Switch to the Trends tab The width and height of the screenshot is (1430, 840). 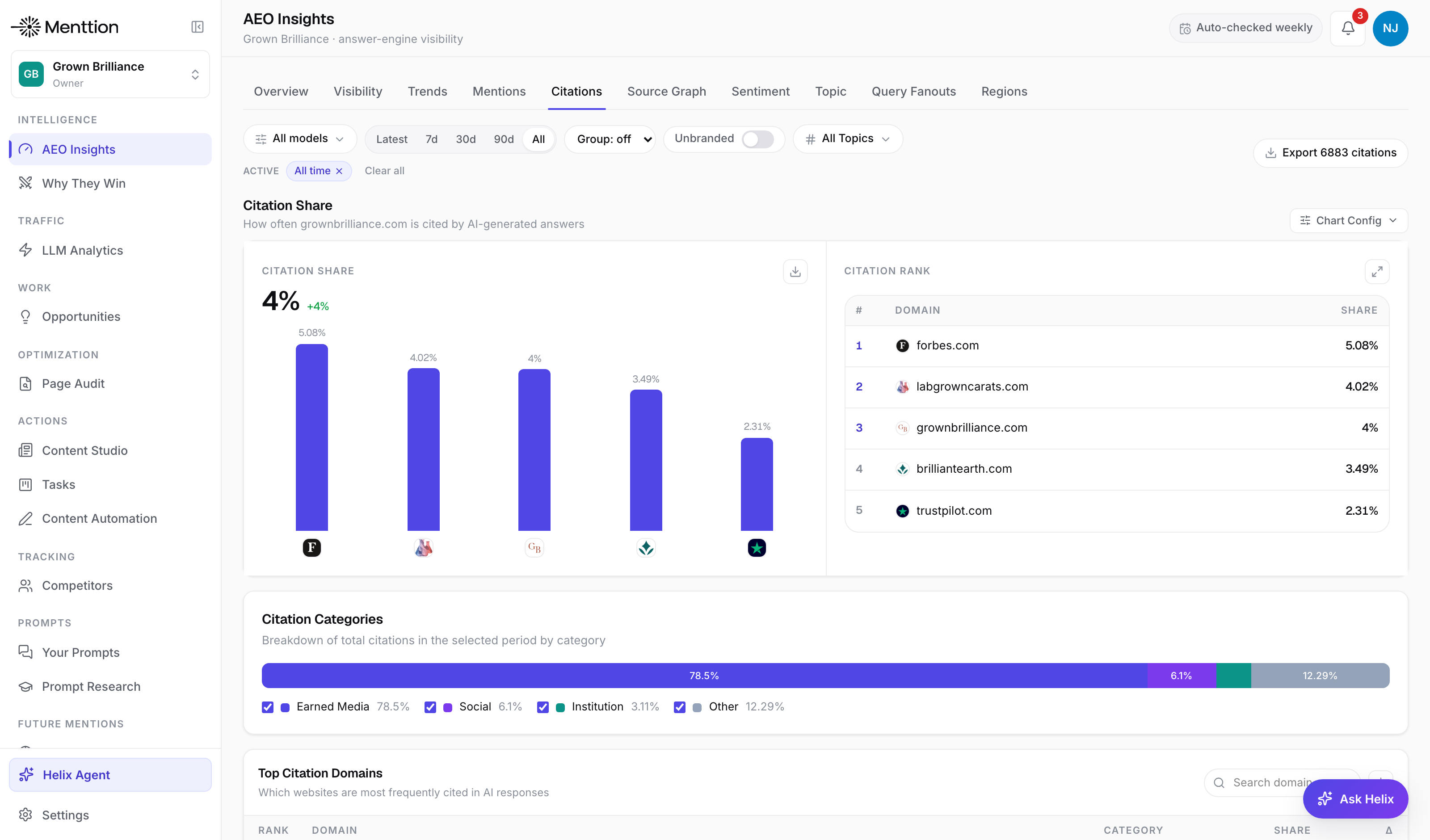(x=427, y=92)
